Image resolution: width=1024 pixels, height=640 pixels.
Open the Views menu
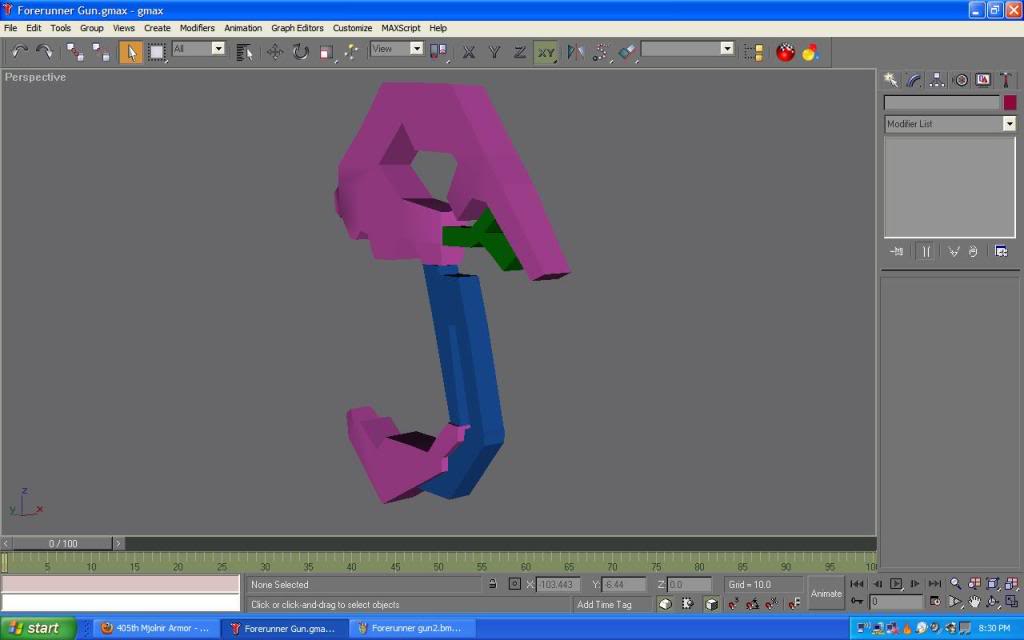[123, 28]
